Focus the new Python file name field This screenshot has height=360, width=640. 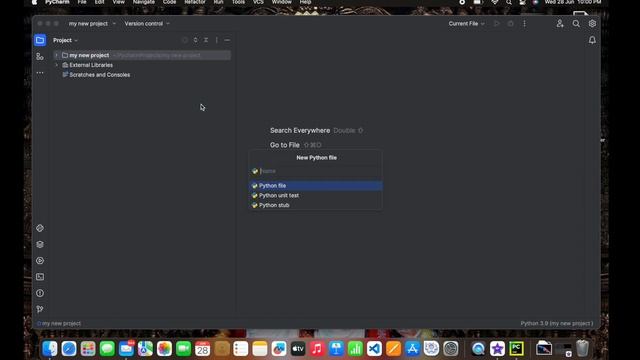316,171
